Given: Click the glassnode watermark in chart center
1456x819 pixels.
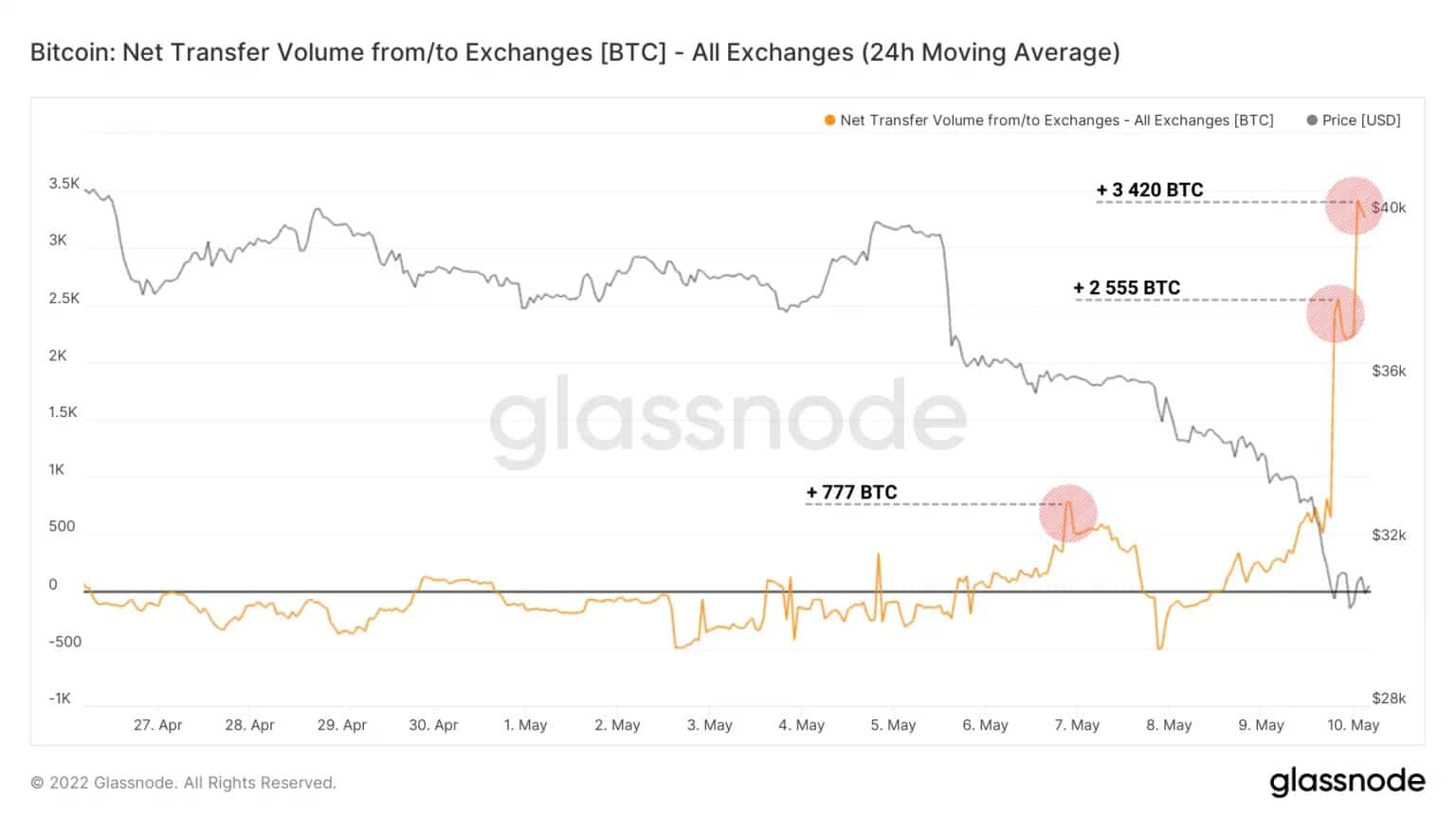Looking at the screenshot, I should click(728, 420).
